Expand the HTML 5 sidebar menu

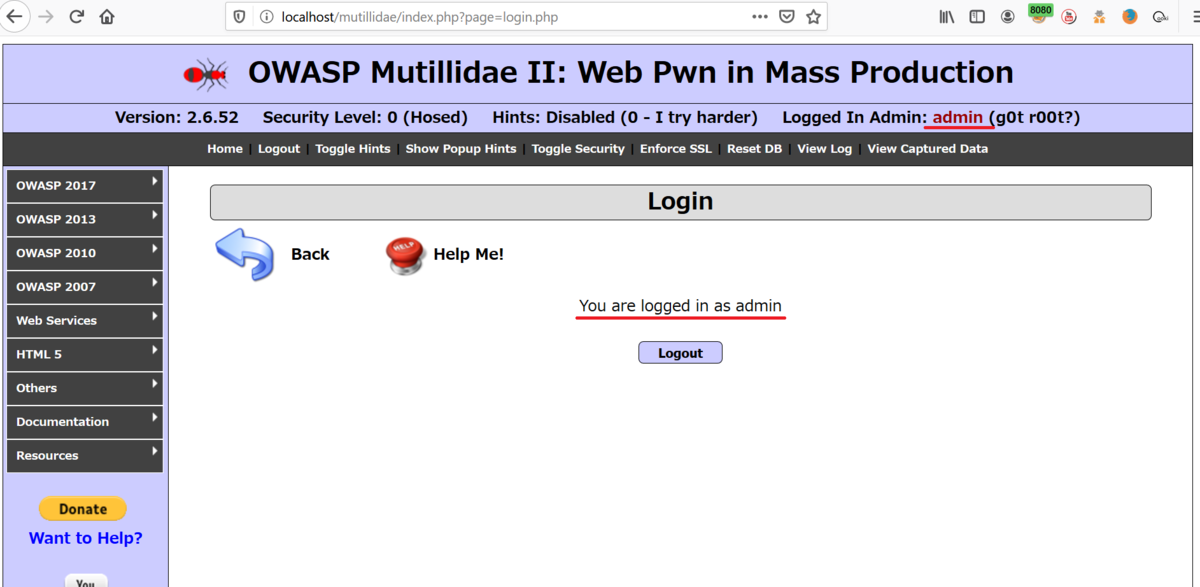click(85, 355)
